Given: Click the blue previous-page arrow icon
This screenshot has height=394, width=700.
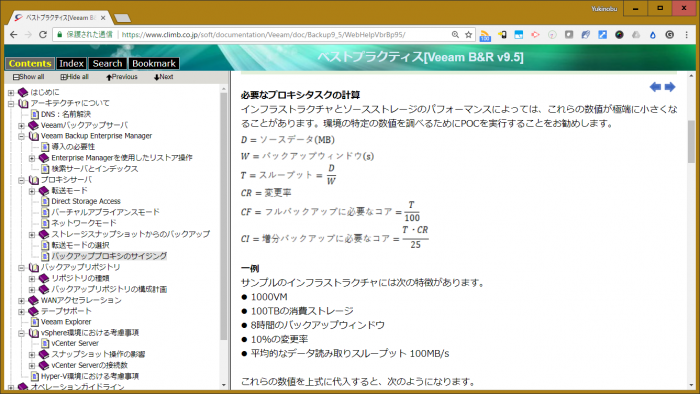Looking at the screenshot, I should pos(655,87).
